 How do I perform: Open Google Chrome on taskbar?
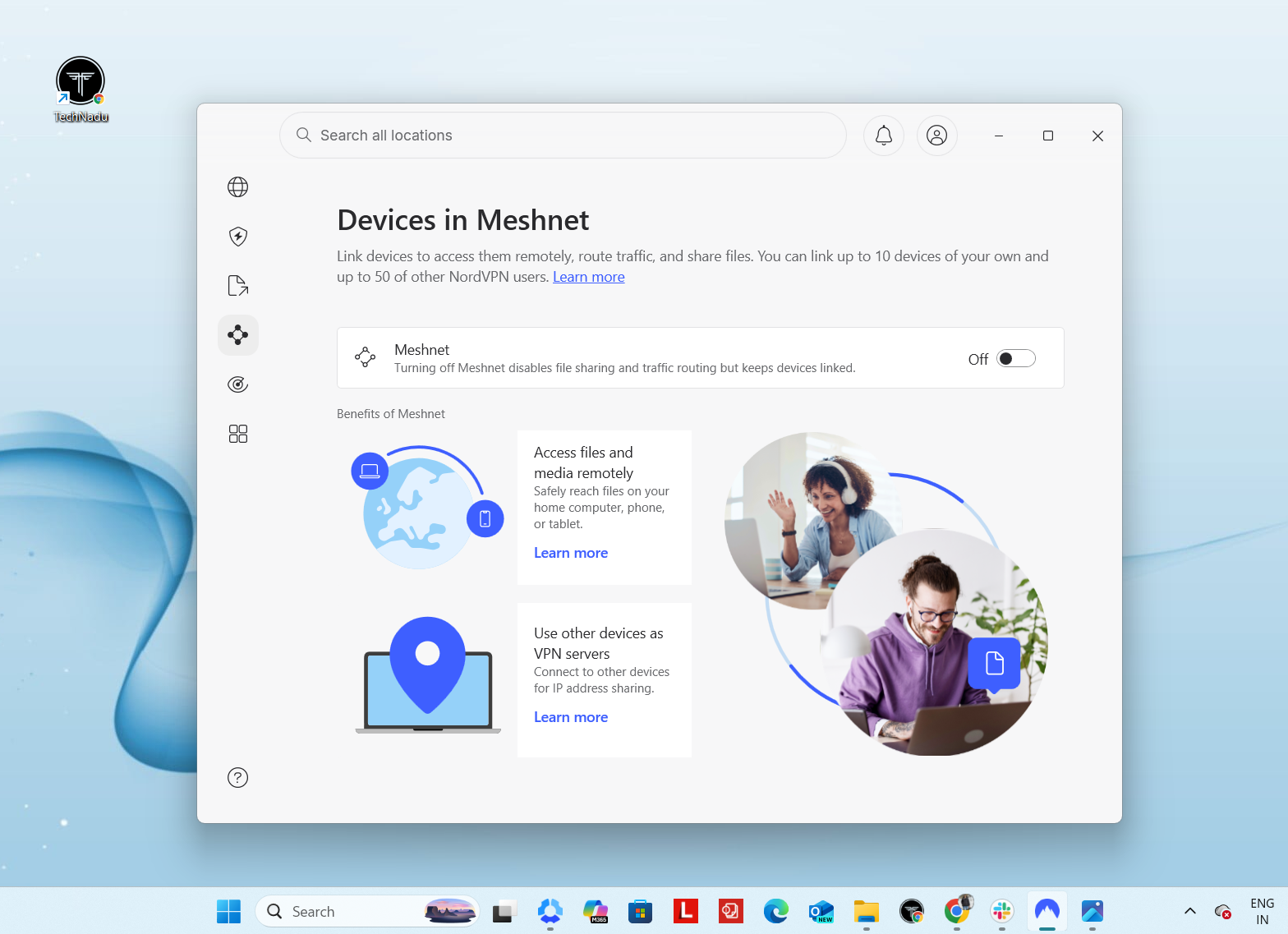pyautogui.click(x=957, y=910)
